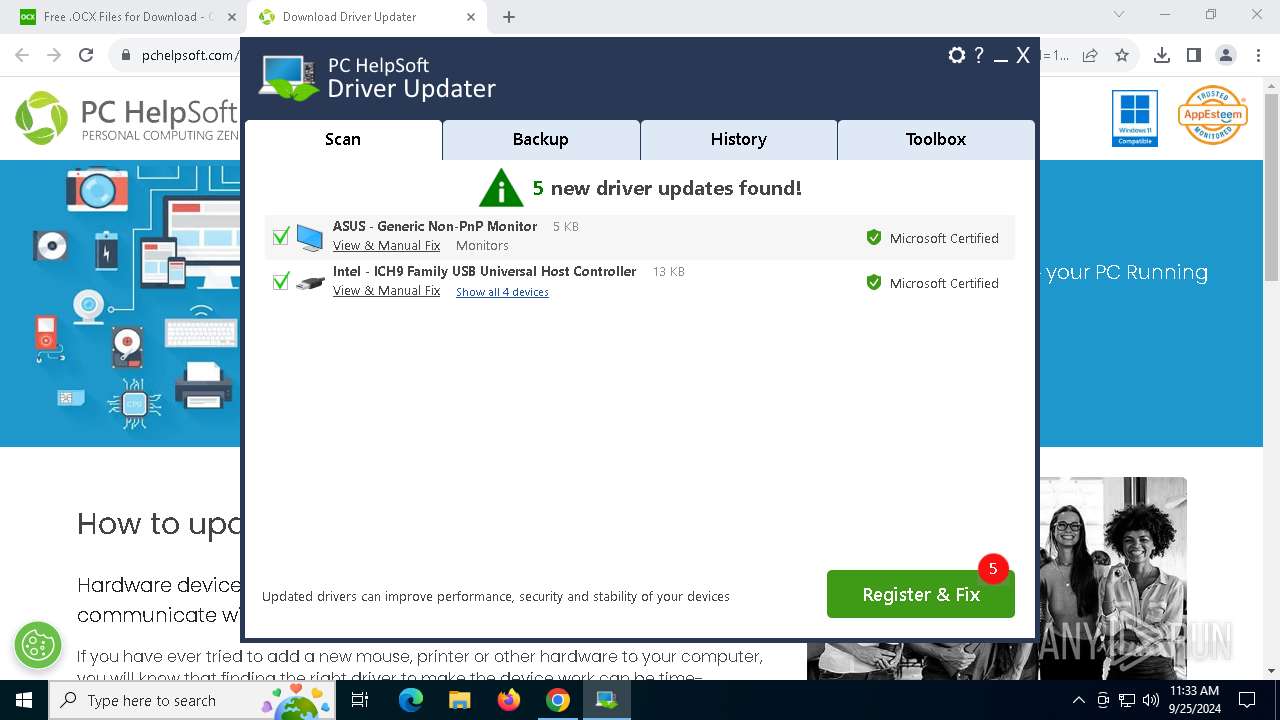The image size is (1280, 720).
Task: Click the Driver Updater logo icon
Action: [x=288, y=78]
